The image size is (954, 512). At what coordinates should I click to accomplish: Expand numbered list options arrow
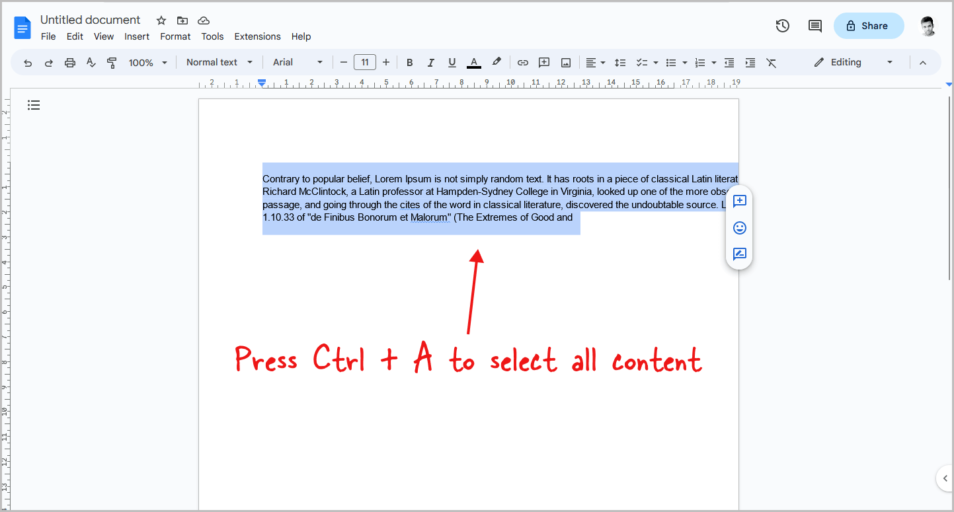(x=714, y=63)
